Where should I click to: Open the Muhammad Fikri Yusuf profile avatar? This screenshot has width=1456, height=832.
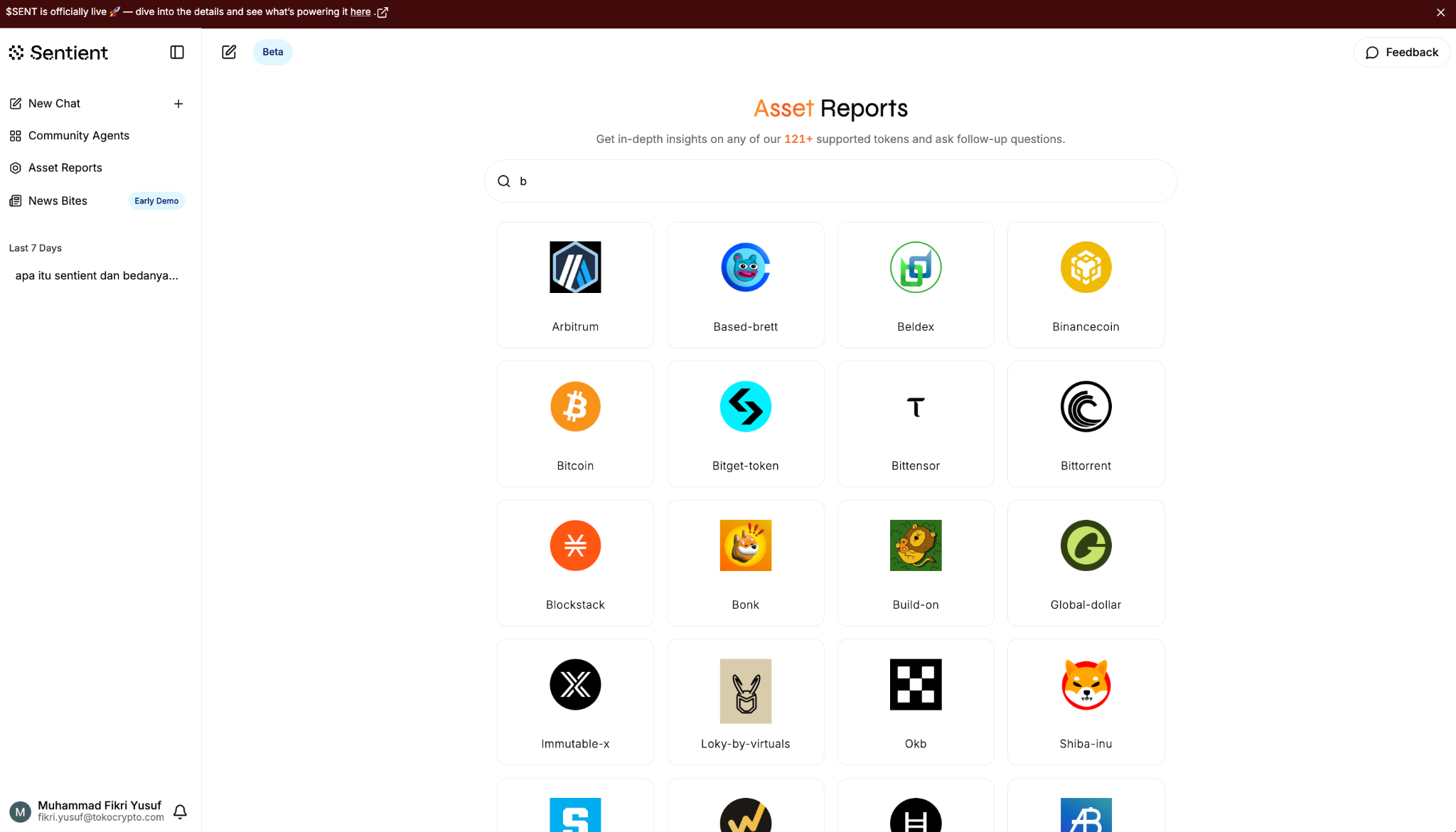pos(20,811)
